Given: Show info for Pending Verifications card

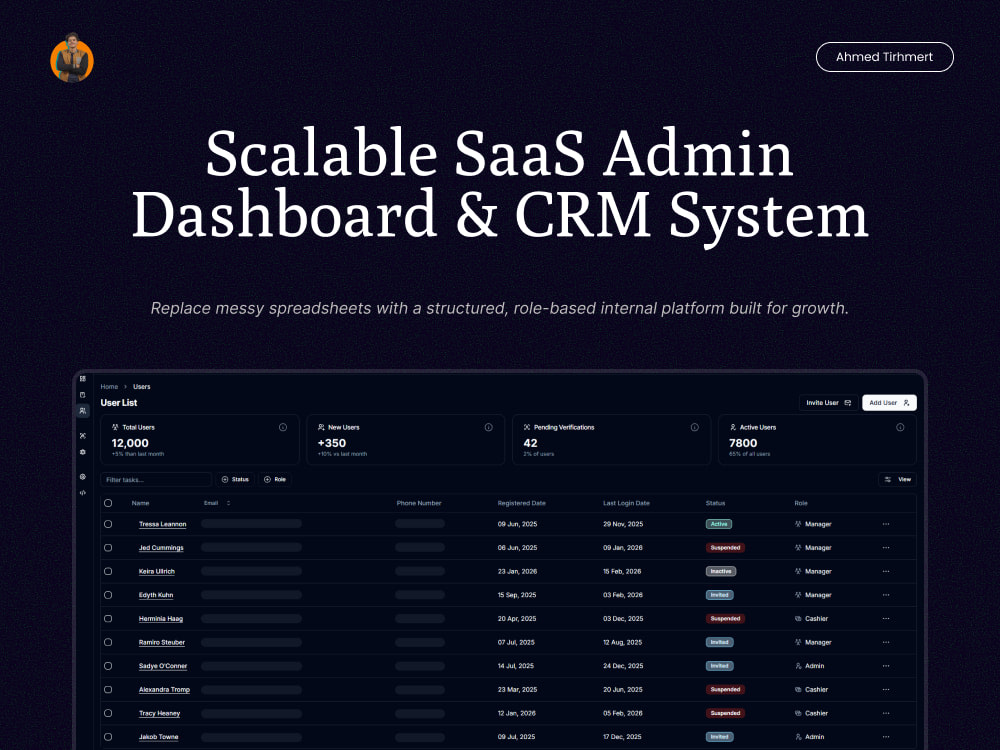Looking at the screenshot, I should [695, 427].
